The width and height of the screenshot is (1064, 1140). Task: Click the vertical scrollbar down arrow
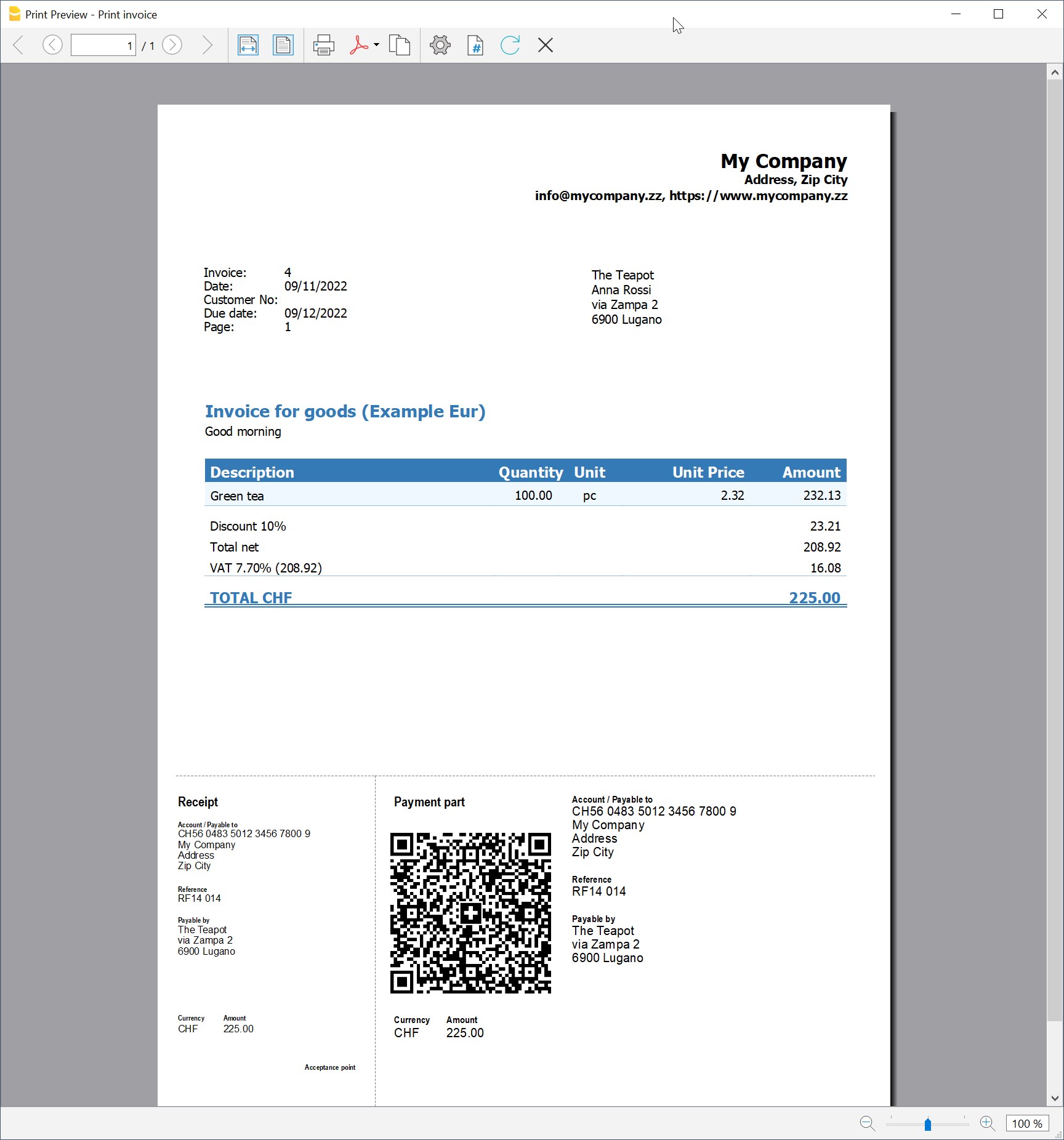point(1055,1098)
